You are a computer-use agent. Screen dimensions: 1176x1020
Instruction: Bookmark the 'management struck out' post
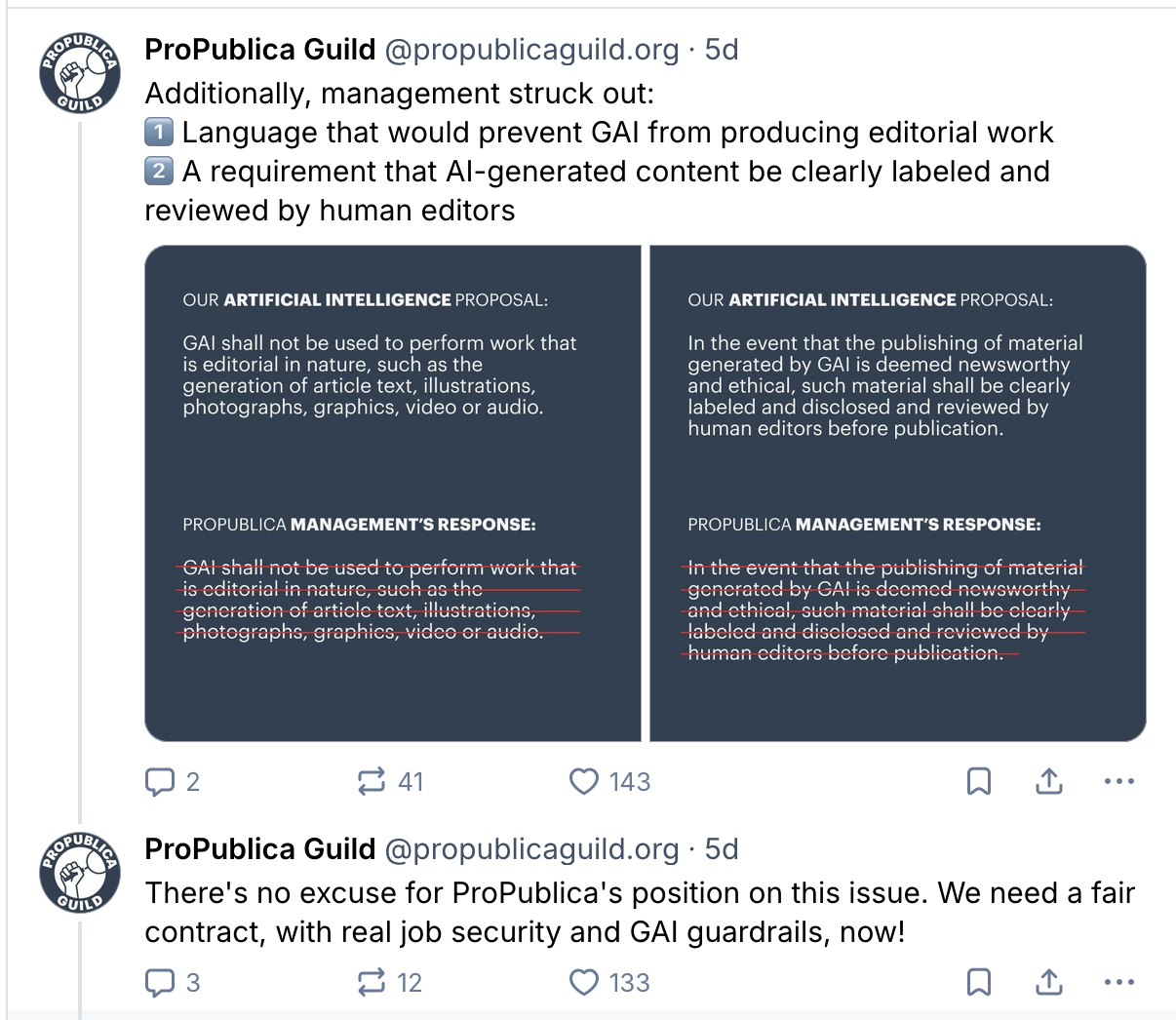(x=979, y=782)
